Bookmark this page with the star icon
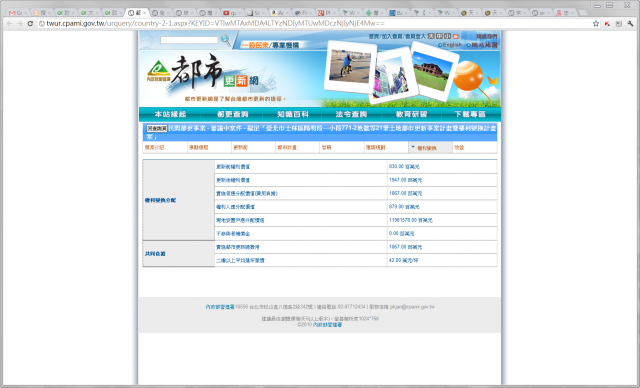 [x=596, y=24]
